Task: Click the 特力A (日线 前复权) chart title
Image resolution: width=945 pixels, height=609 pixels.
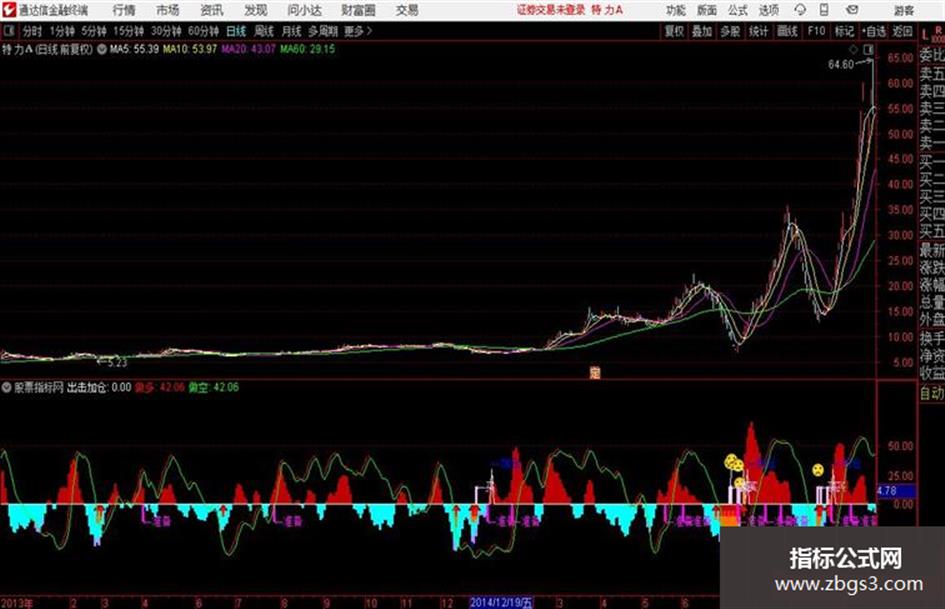Action: (x=48, y=49)
